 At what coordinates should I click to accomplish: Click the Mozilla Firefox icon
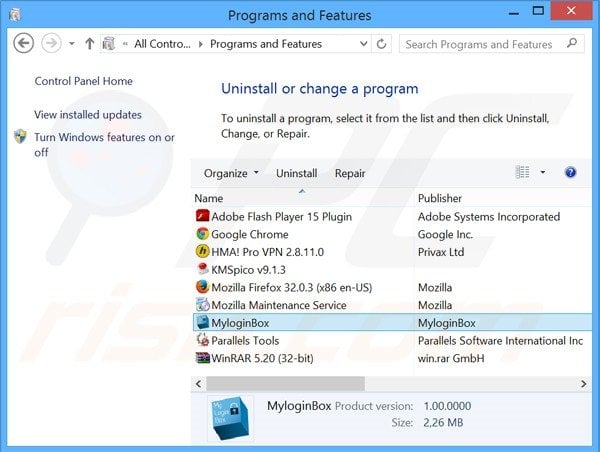(202, 287)
